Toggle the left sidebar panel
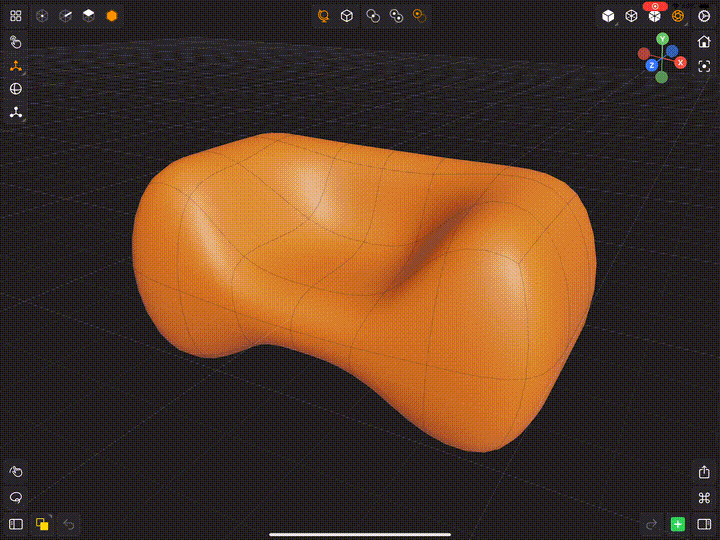The width and height of the screenshot is (720, 540). [16, 524]
